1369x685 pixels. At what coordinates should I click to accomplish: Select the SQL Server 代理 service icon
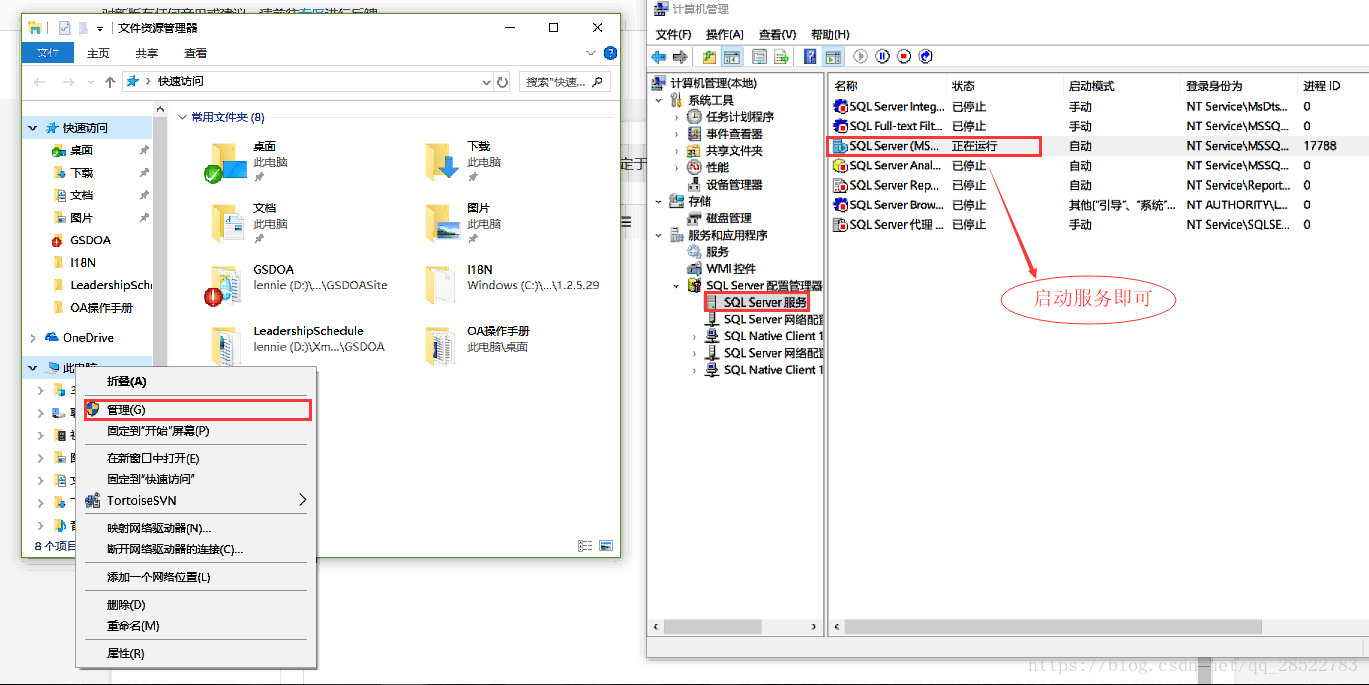[x=840, y=225]
